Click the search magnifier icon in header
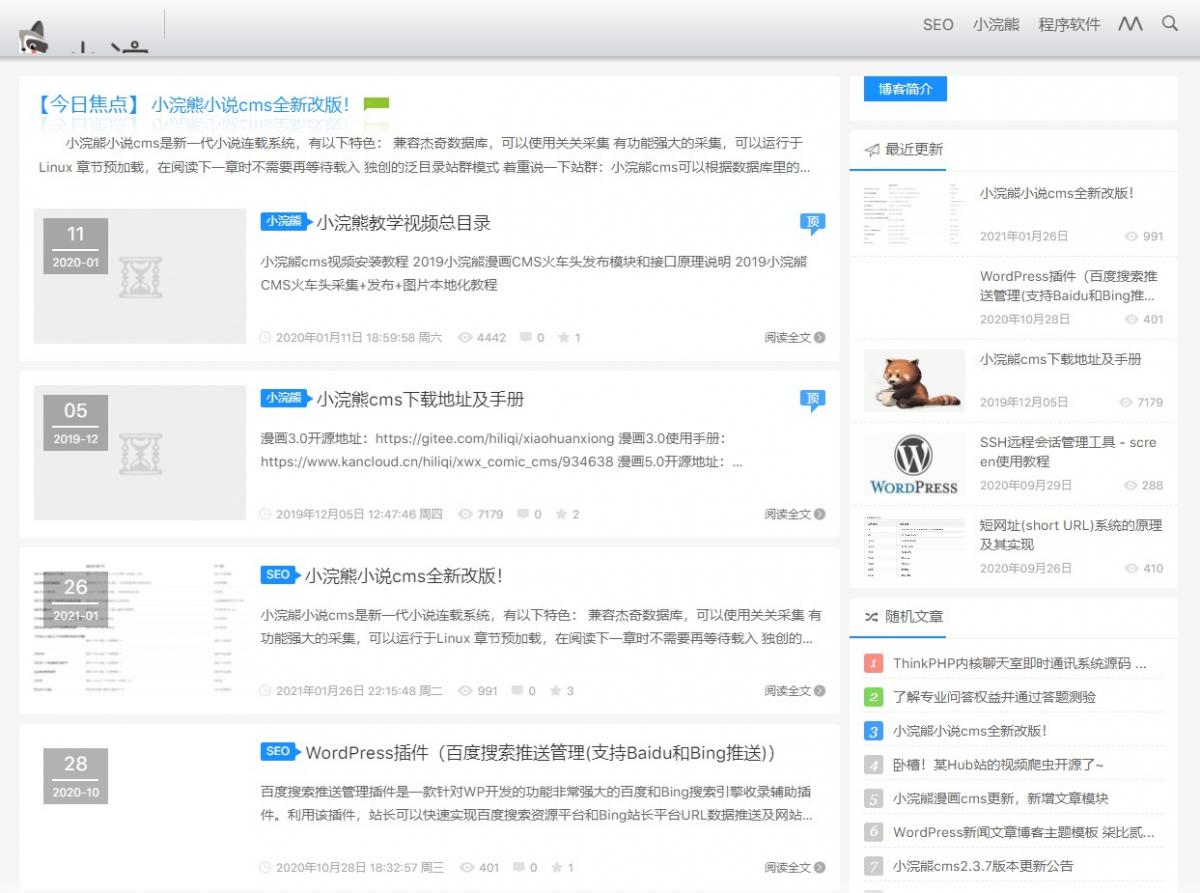Viewport: 1200px width, 893px height. point(1169,24)
